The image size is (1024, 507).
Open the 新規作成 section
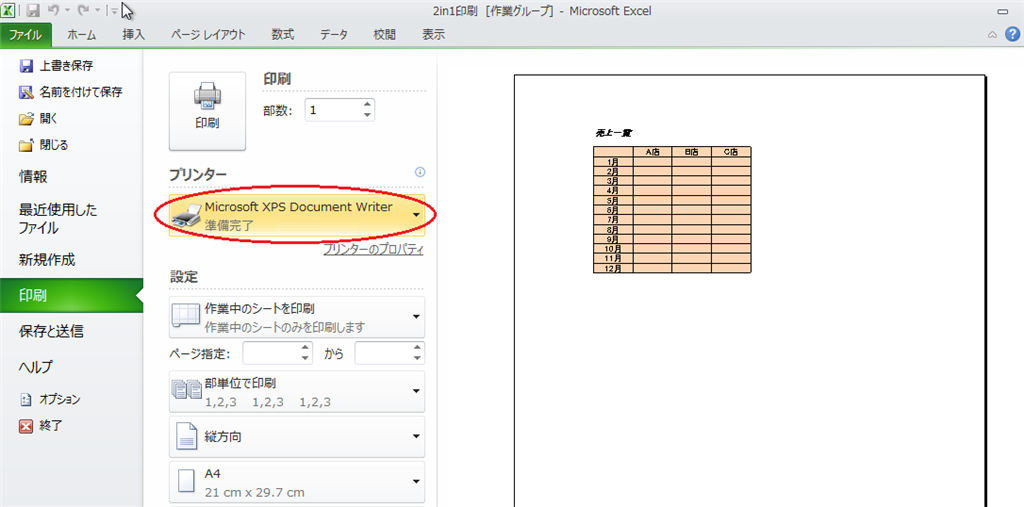tap(47, 260)
